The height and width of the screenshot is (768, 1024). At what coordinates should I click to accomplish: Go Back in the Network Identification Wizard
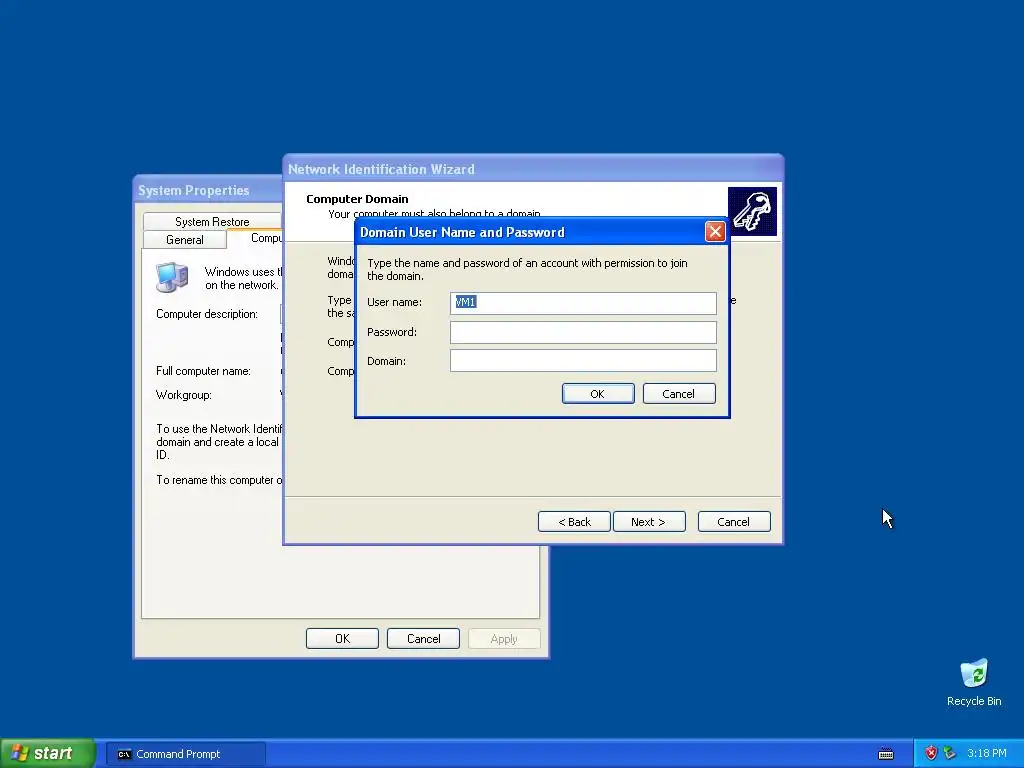(x=574, y=522)
